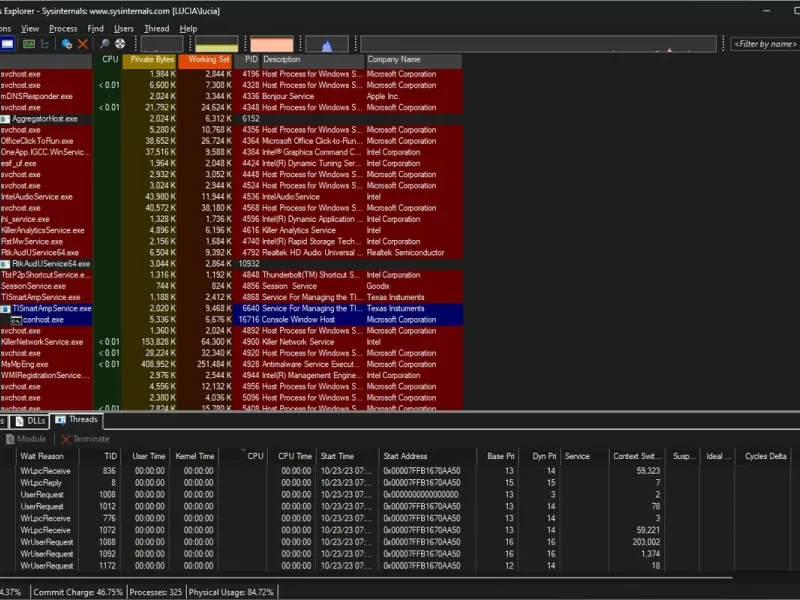Select the SessionService.exe process
This screenshot has width=800, height=600.
231,286
